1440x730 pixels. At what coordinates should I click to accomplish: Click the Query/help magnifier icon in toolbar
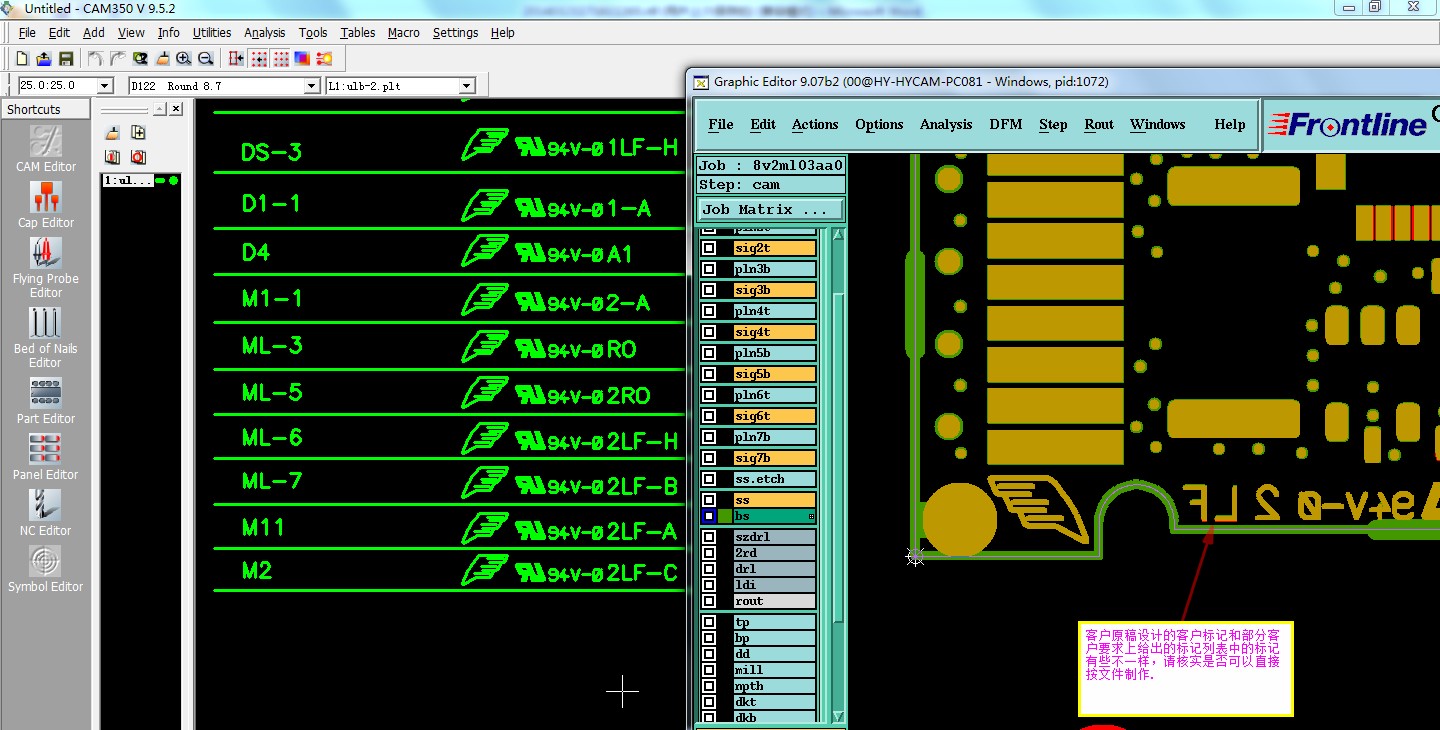click(140, 59)
